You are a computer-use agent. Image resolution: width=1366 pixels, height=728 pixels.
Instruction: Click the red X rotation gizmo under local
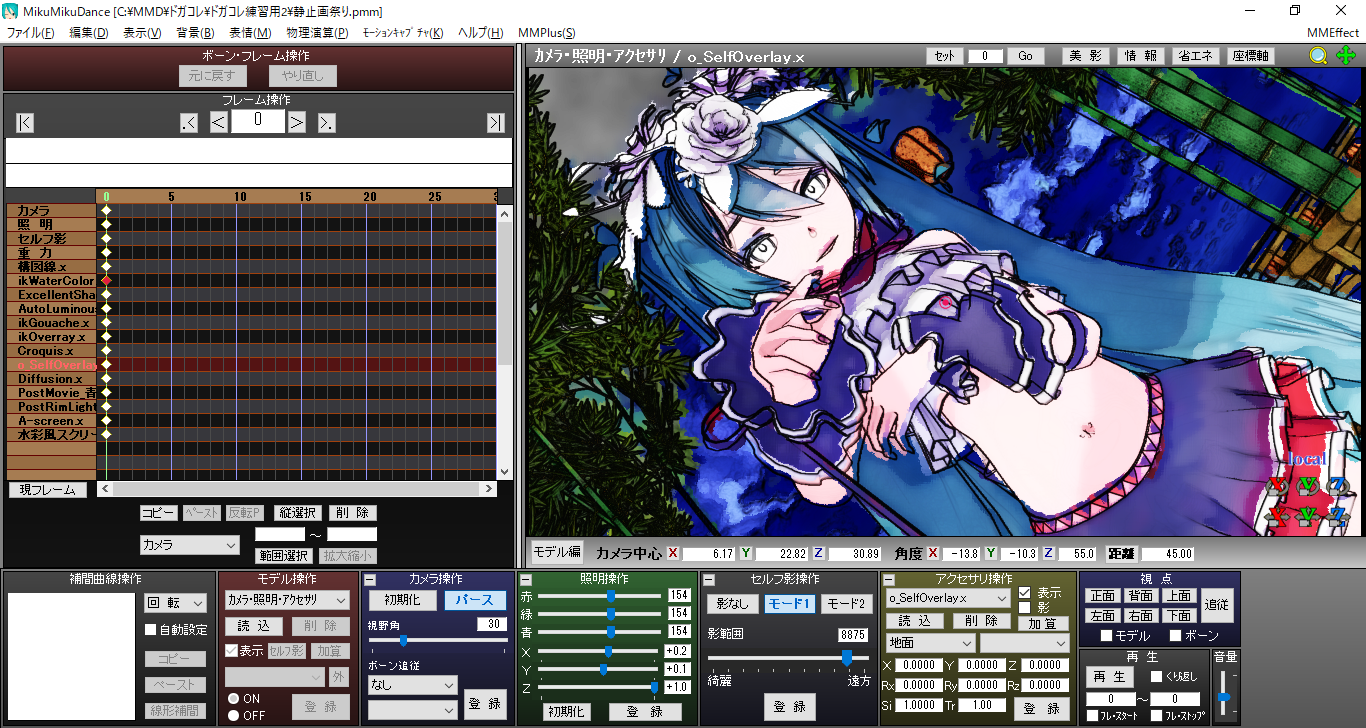pos(1276,486)
